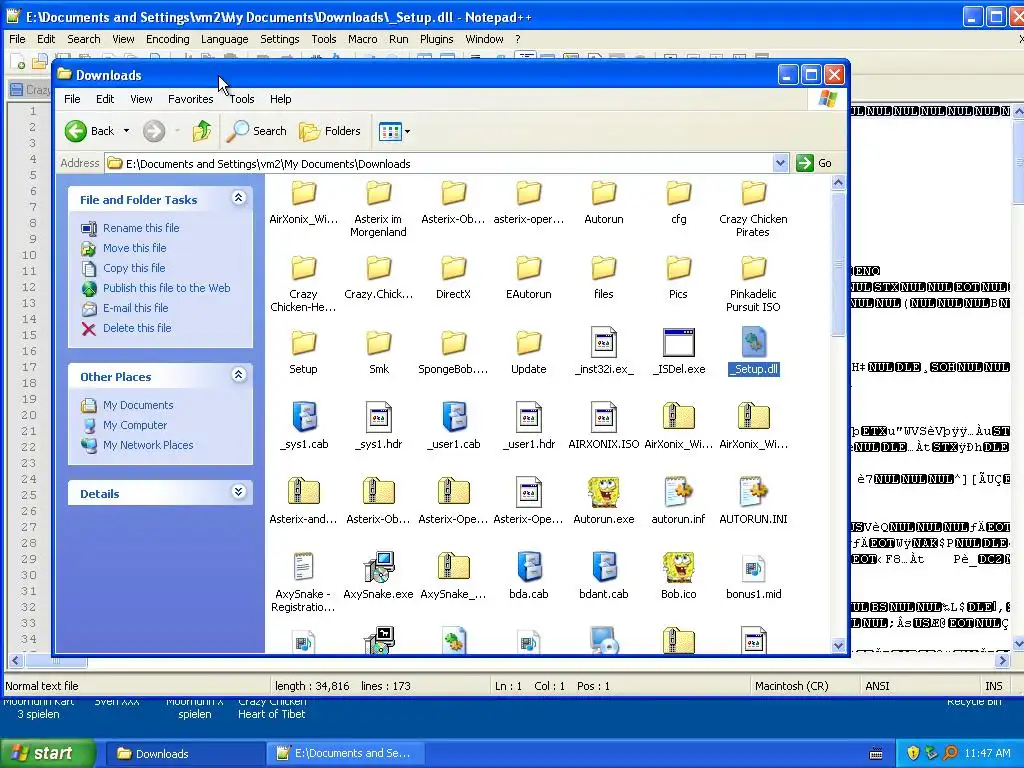1024x768 pixels.
Task: Open the Plugins menu in Notepad++
Action: (436, 39)
